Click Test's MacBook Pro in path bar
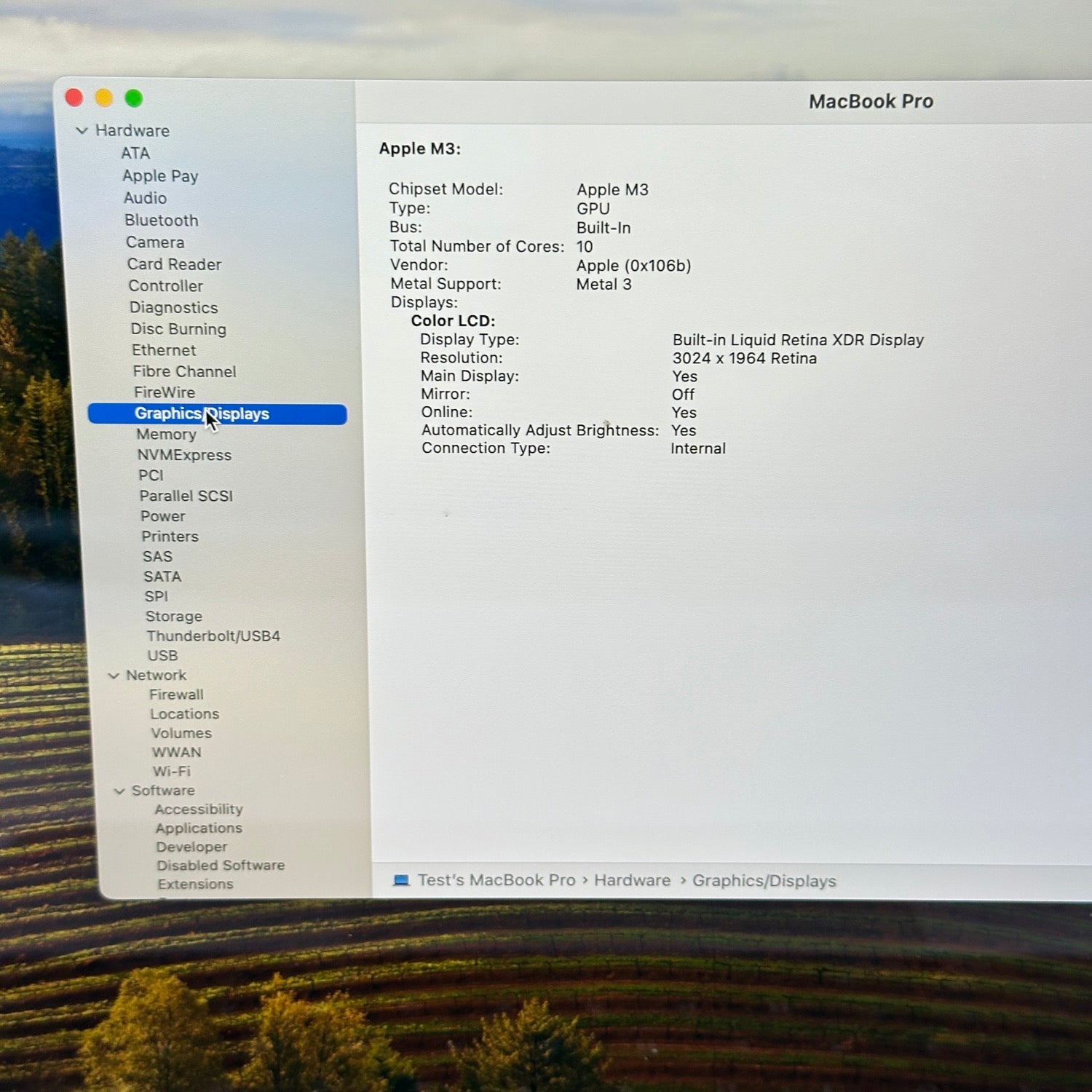This screenshot has width=1092, height=1092. (496, 880)
